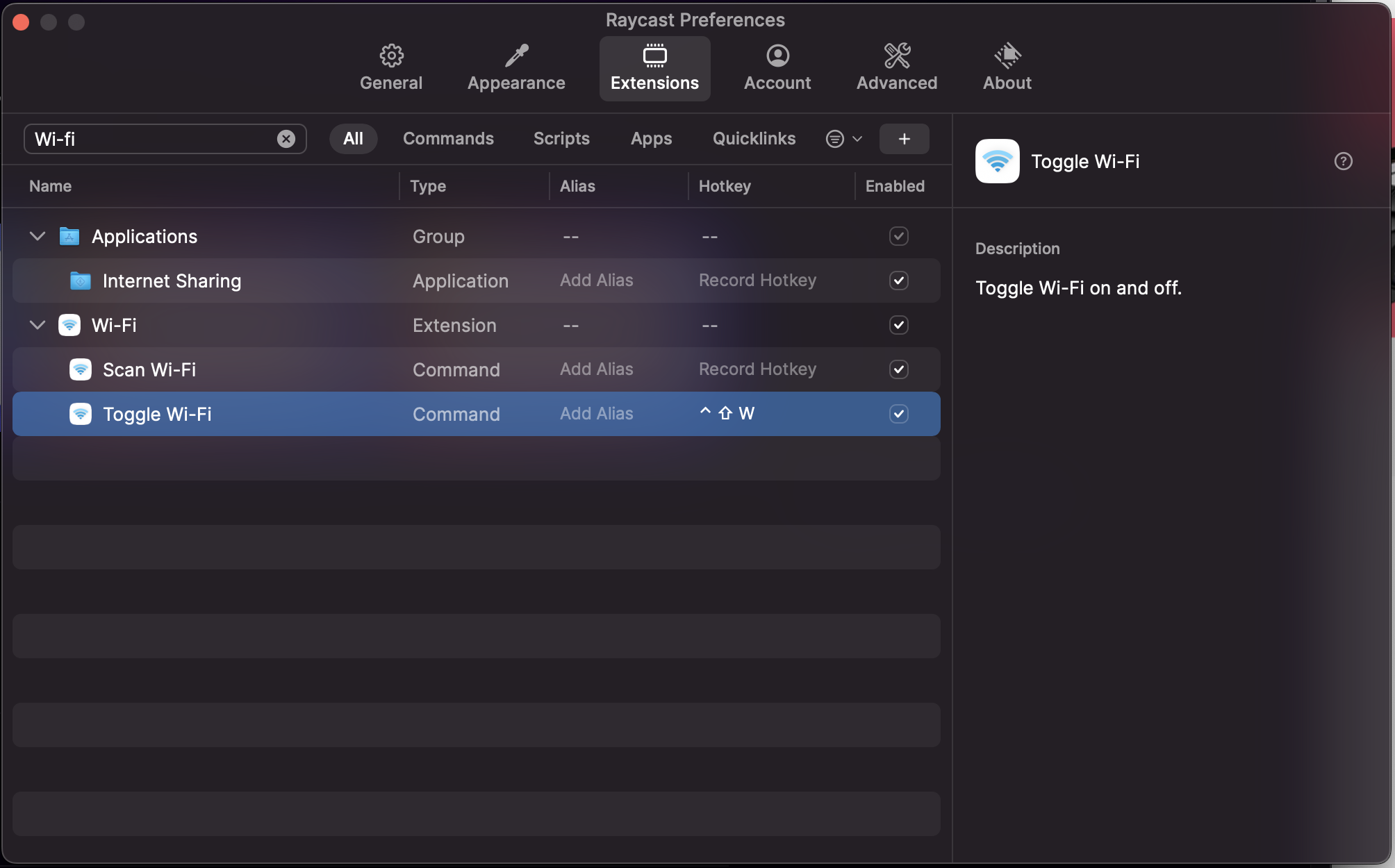Open the Advanced tools icon
Screen dimensions: 1395x868
896,56
